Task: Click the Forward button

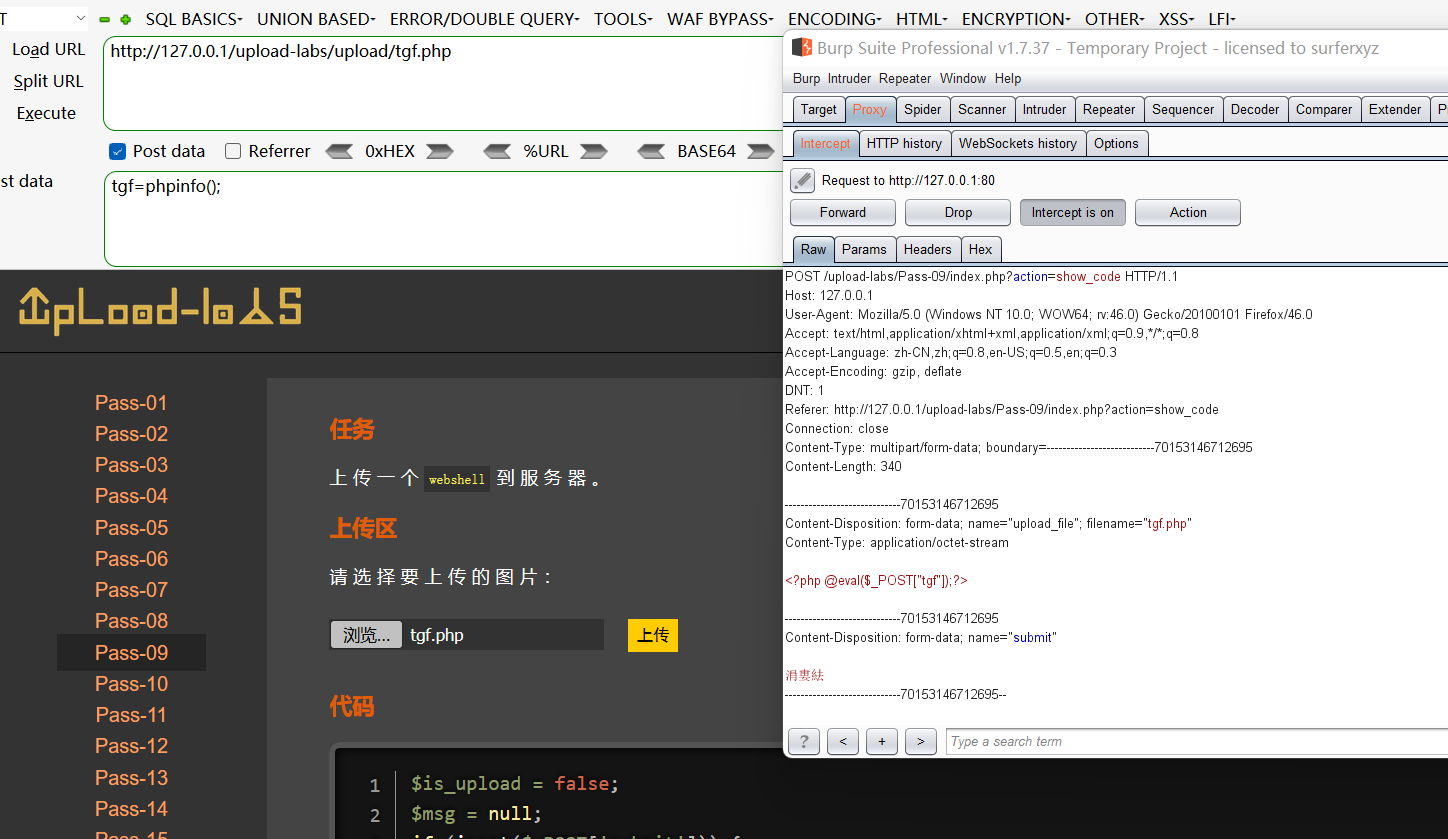Action: tap(843, 212)
